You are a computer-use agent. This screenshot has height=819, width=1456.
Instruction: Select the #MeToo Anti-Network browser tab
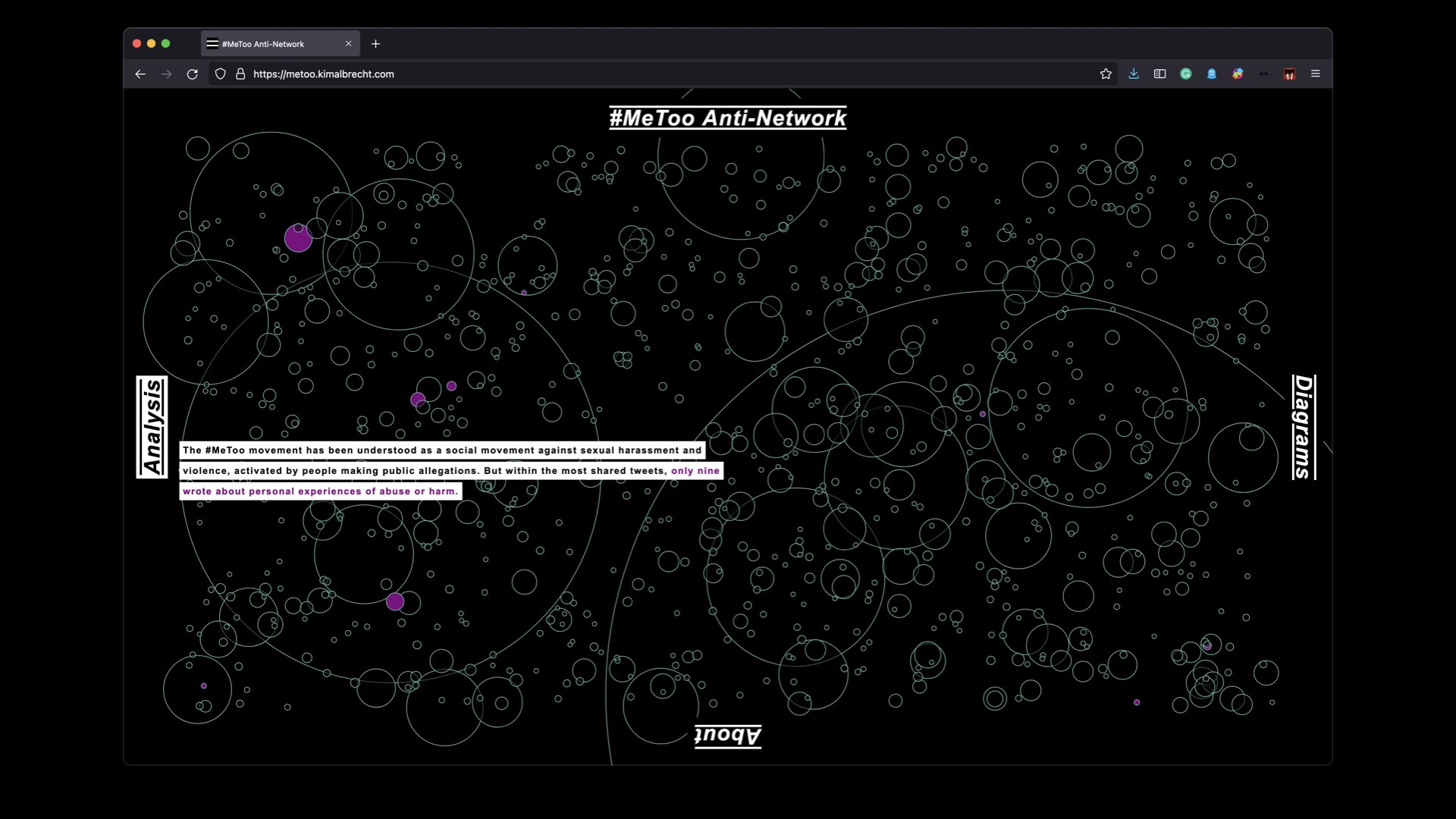click(x=273, y=44)
